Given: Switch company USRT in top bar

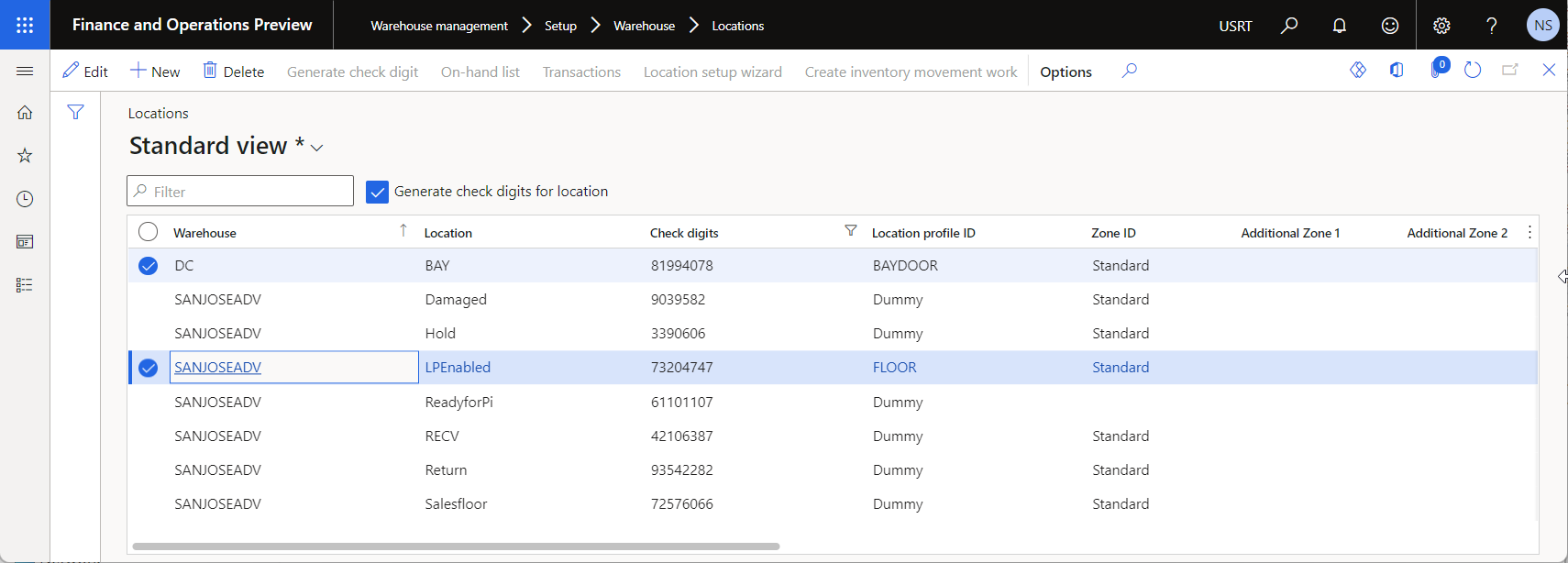Looking at the screenshot, I should coord(1235,26).
